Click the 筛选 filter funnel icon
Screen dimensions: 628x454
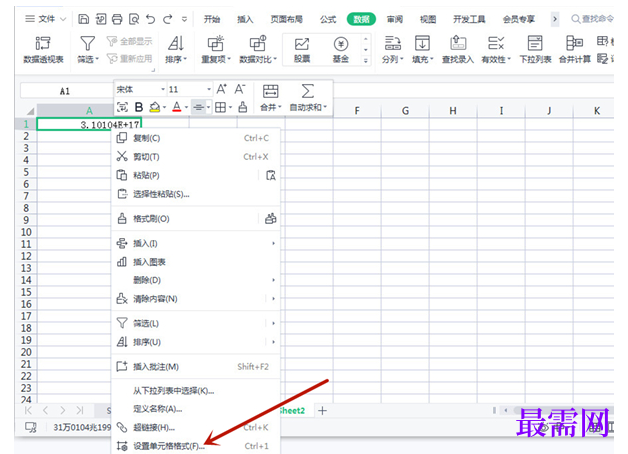(x=87, y=44)
